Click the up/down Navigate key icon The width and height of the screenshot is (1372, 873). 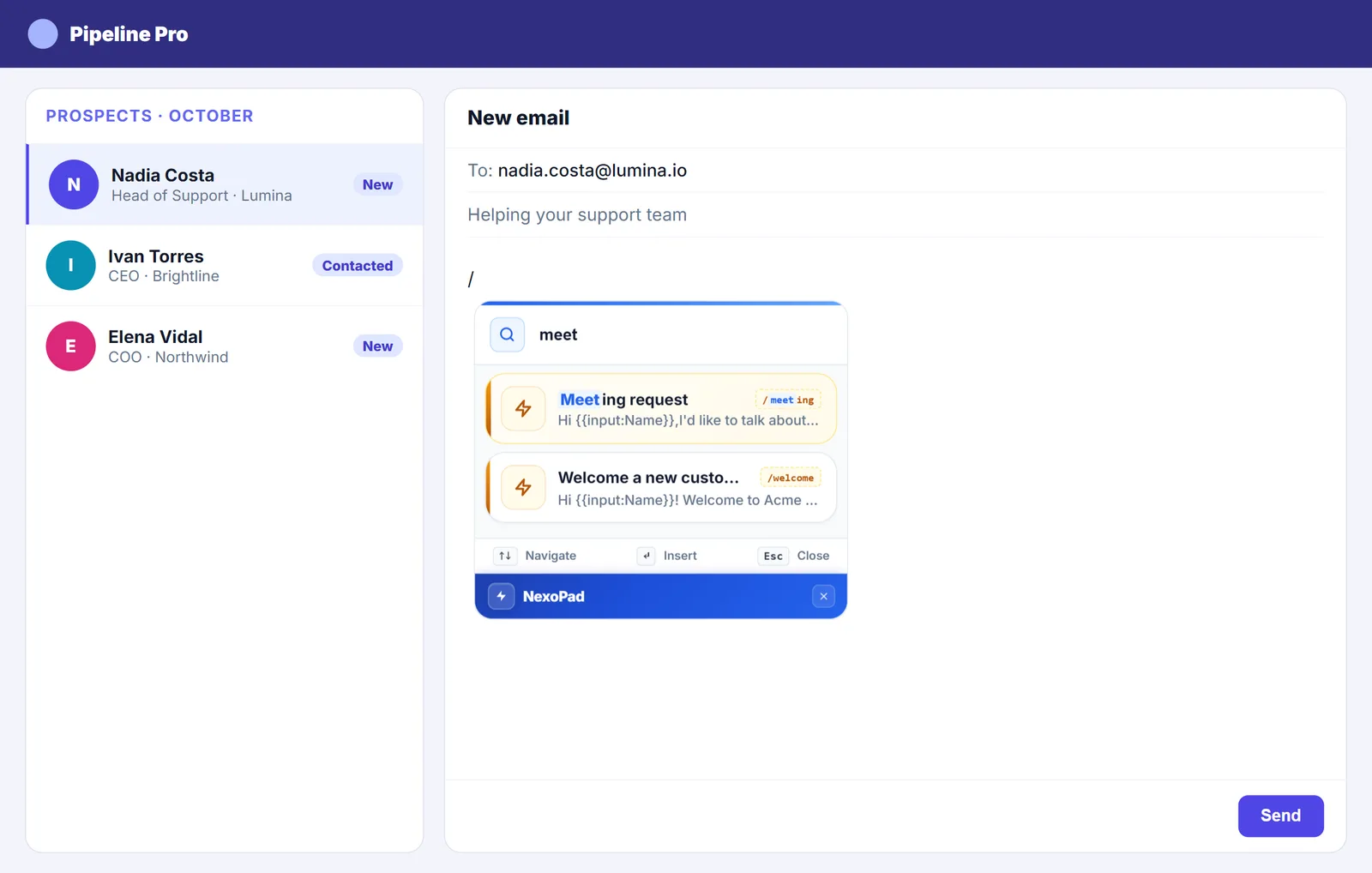(505, 556)
